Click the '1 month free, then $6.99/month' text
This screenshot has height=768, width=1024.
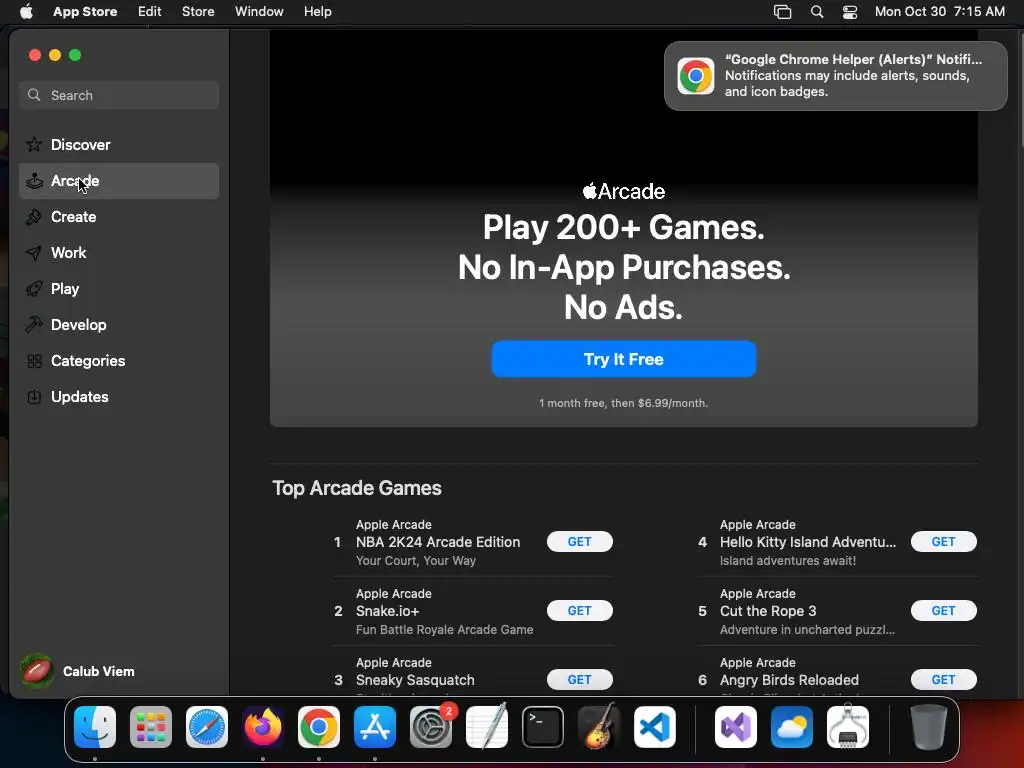click(x=624, y=403)
